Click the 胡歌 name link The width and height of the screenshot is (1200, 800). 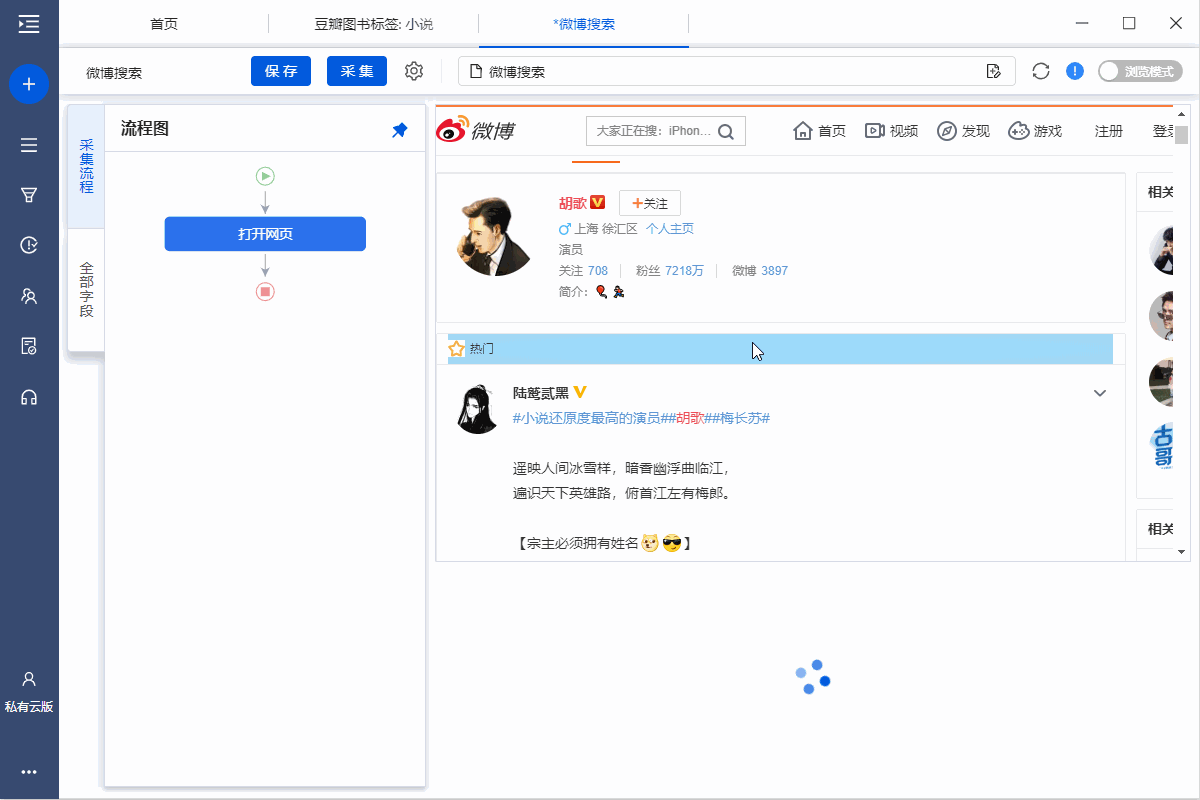572,203
